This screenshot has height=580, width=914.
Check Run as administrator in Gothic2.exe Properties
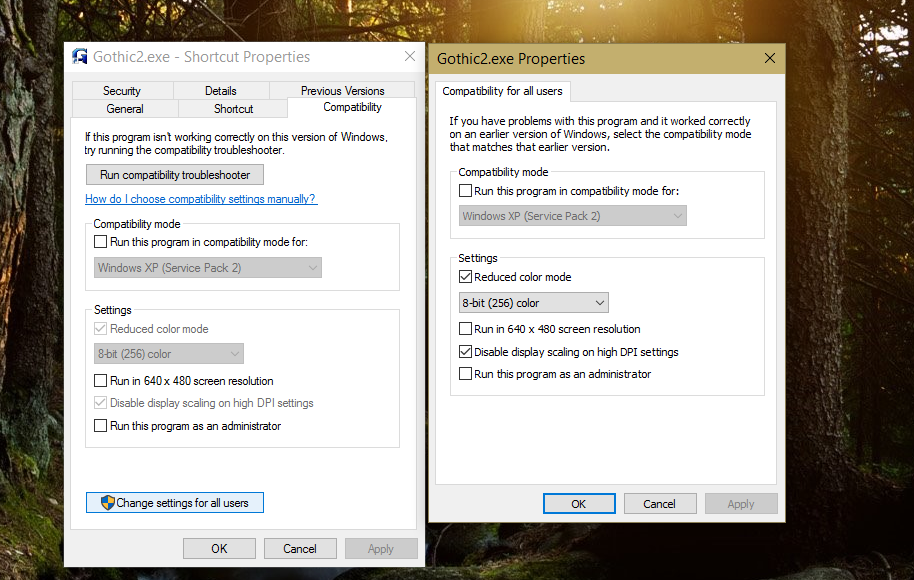(465, 374)
